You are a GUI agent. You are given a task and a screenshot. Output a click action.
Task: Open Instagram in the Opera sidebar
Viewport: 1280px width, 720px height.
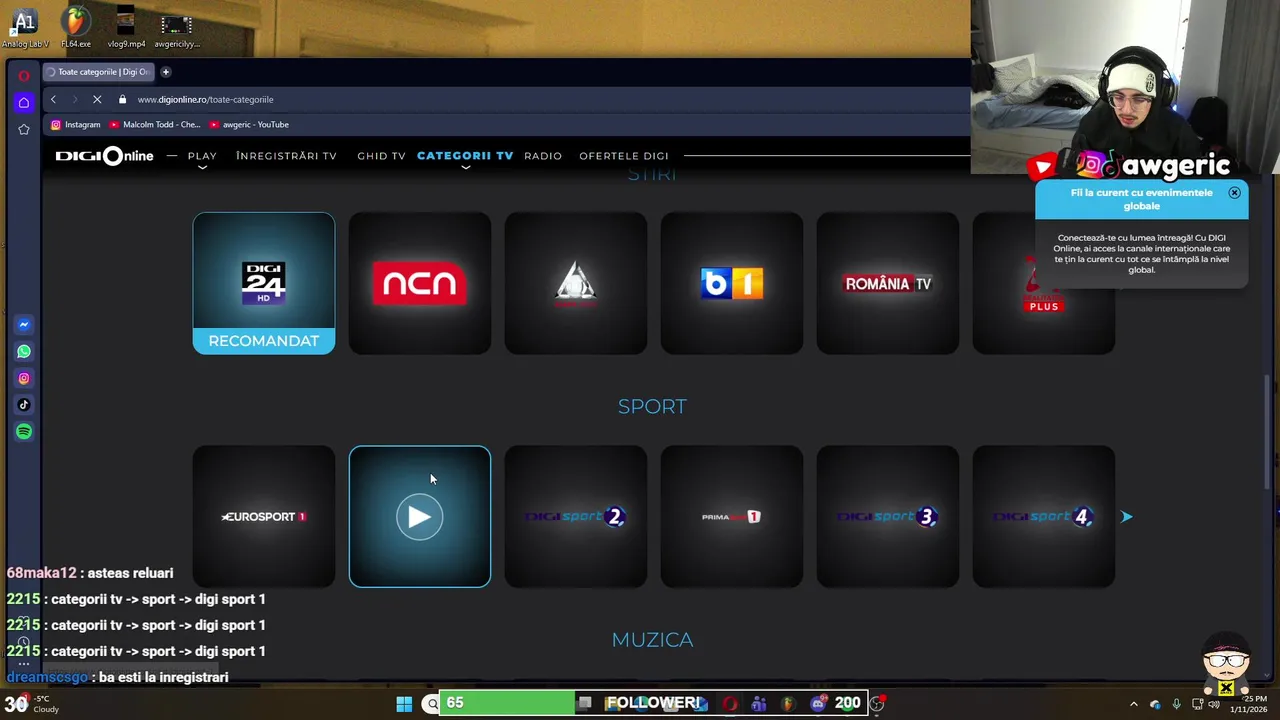(x=24, y=378)
